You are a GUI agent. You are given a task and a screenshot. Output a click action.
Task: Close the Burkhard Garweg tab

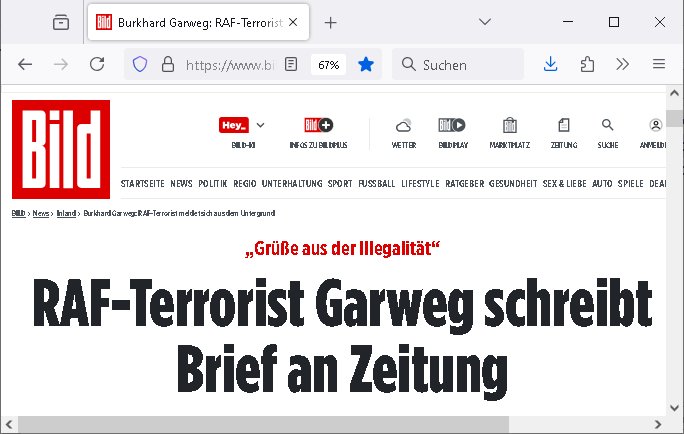pyautogui.click(x=293, y=22)
